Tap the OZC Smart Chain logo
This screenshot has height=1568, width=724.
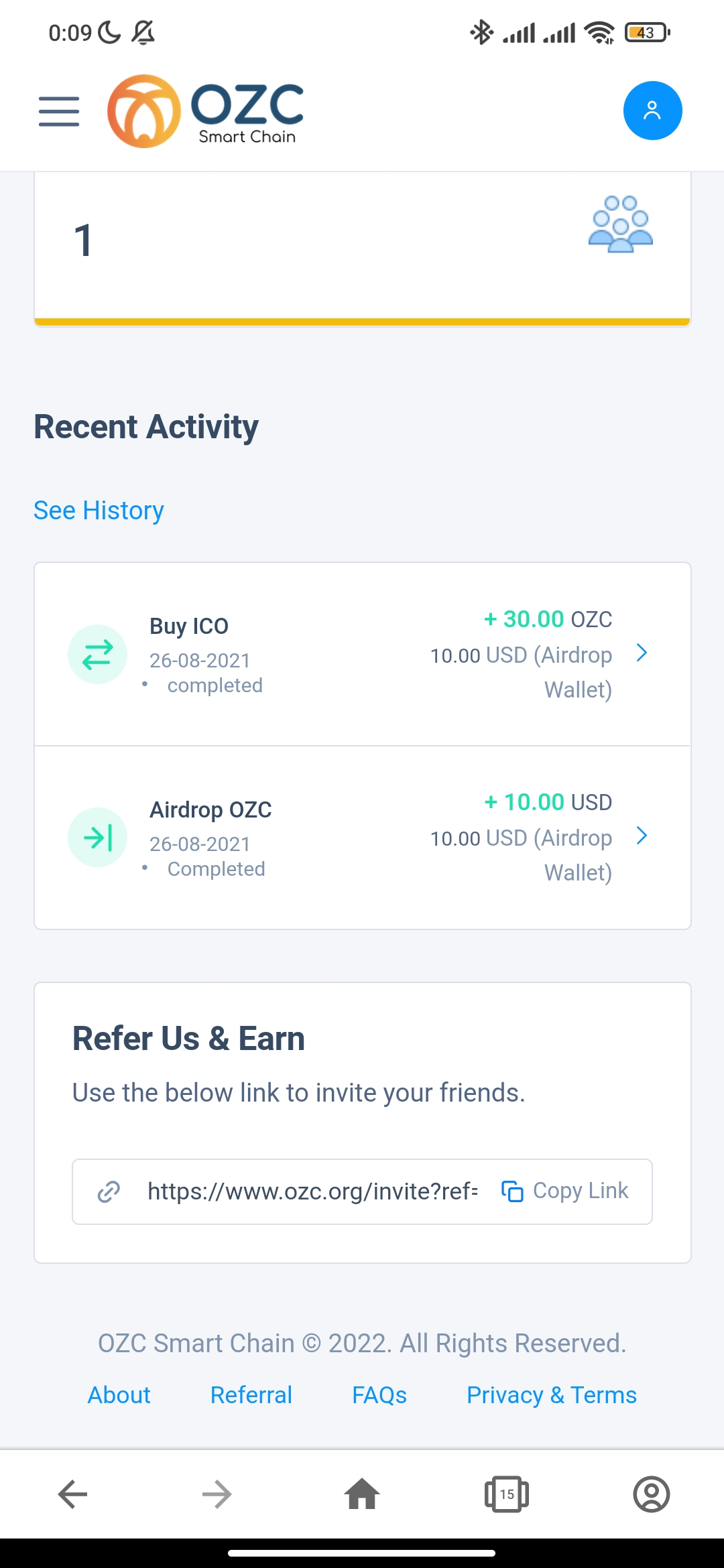(205, 111)
